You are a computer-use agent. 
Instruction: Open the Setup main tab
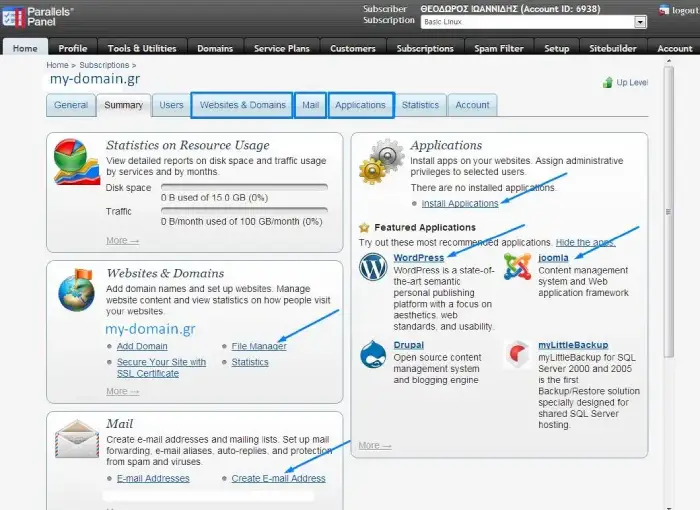pyautogui.click(x=557, y=48)
